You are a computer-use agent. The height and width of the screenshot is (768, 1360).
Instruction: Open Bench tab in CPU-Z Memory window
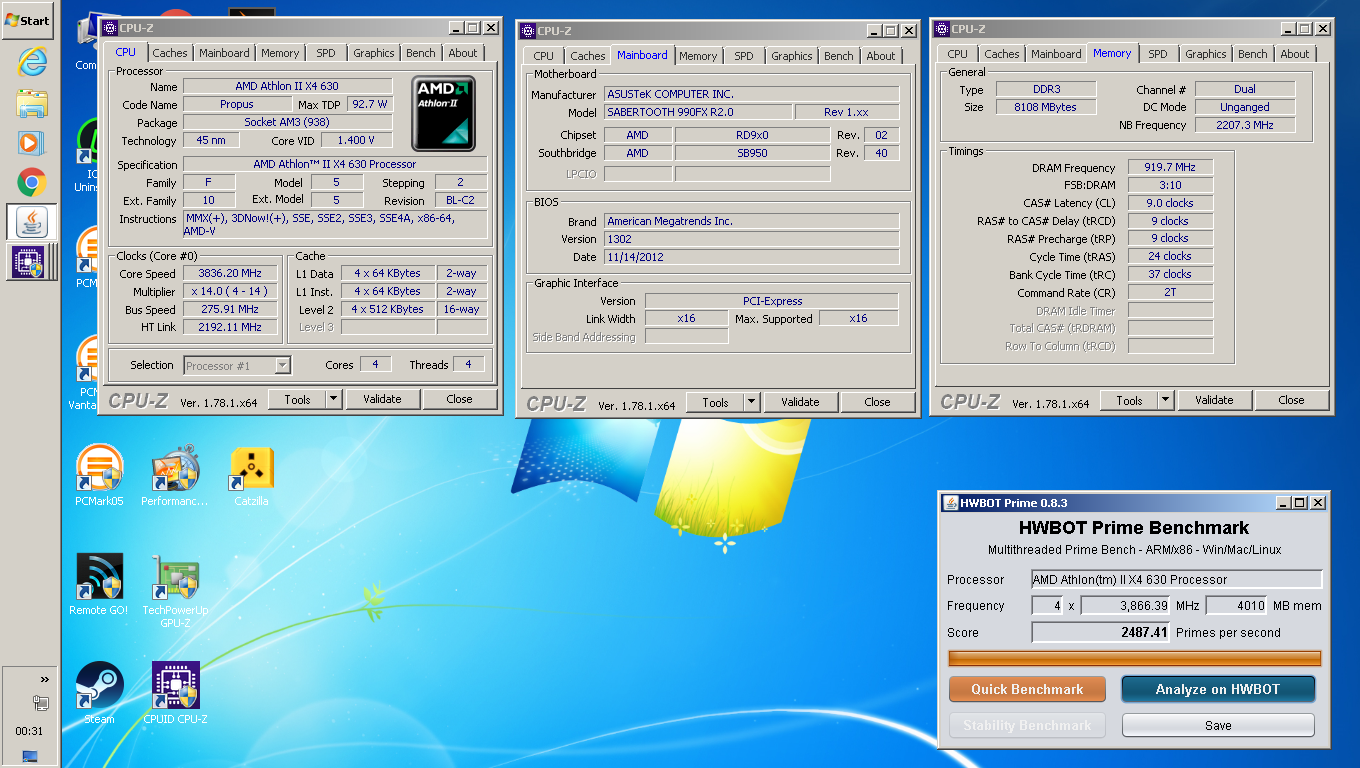pos(1253,54)
